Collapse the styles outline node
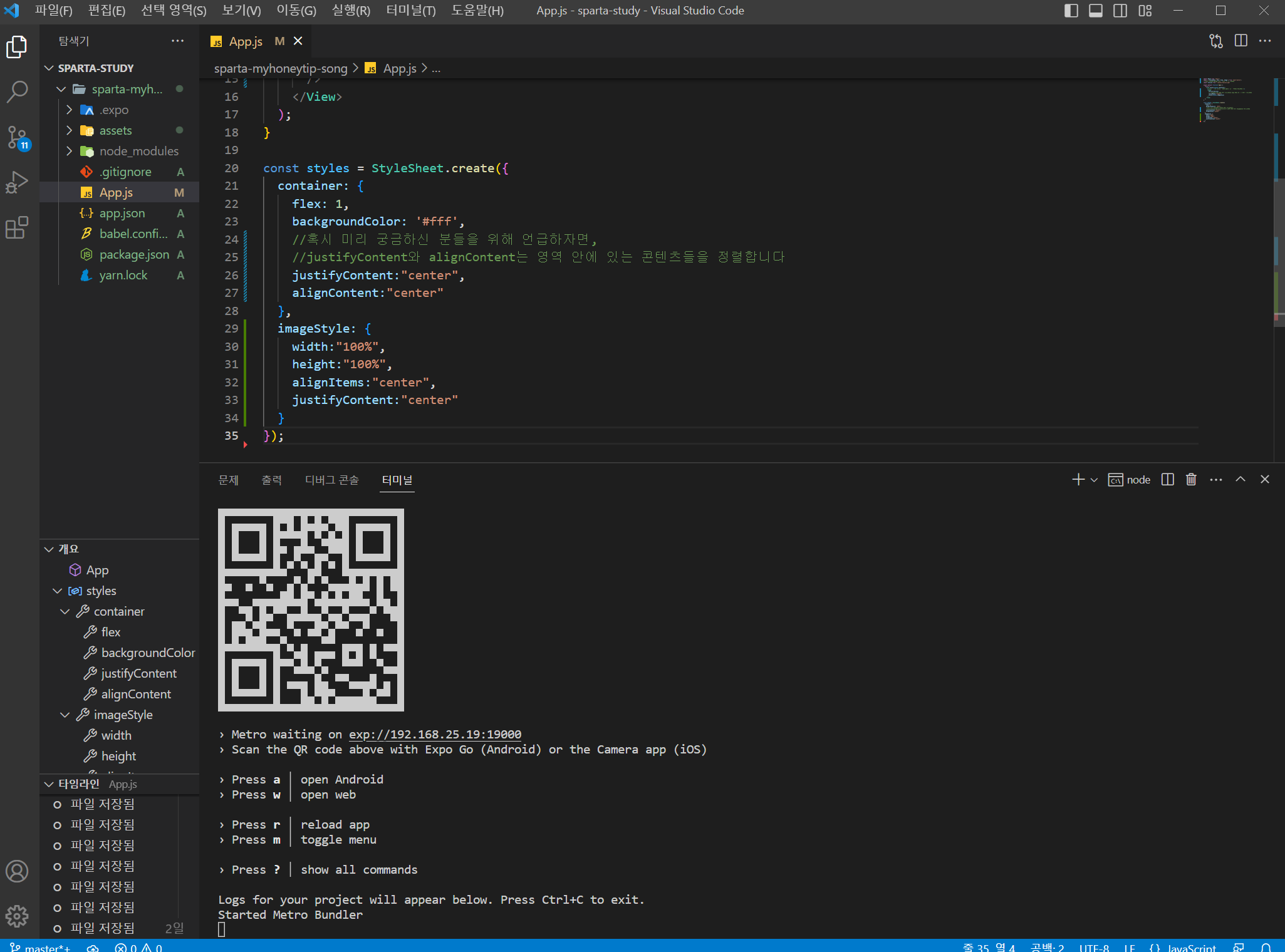 click(57, 591)
